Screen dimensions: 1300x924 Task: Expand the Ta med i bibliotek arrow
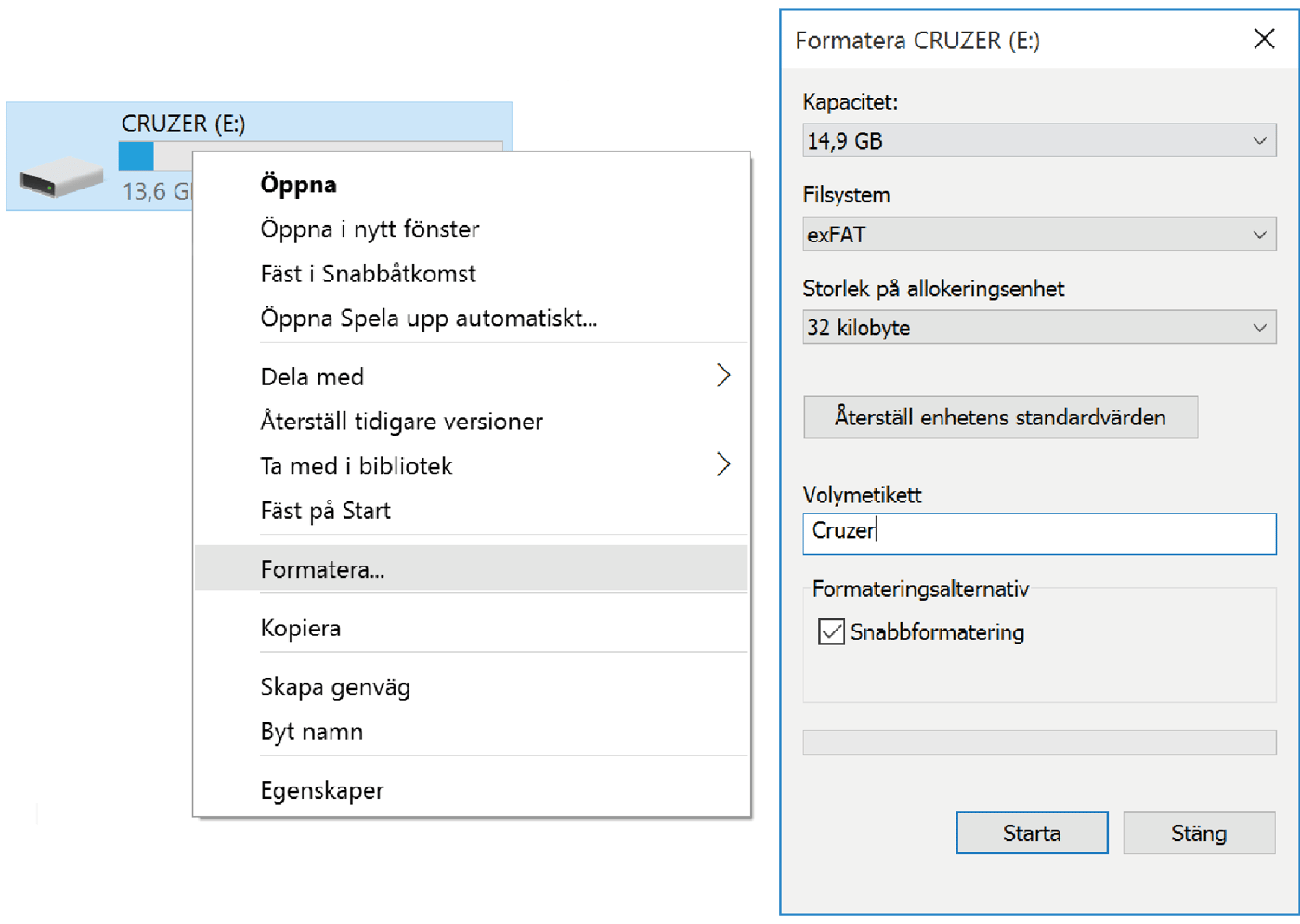[723, 465]
